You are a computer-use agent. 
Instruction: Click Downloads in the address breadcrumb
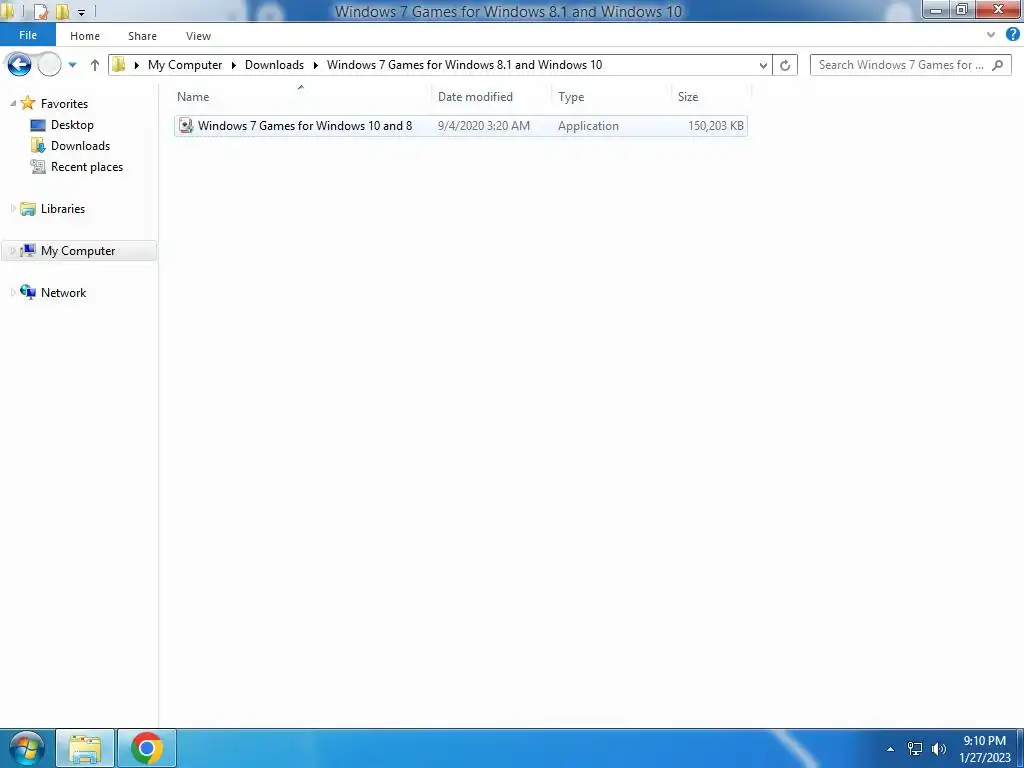tap(274, 65)
